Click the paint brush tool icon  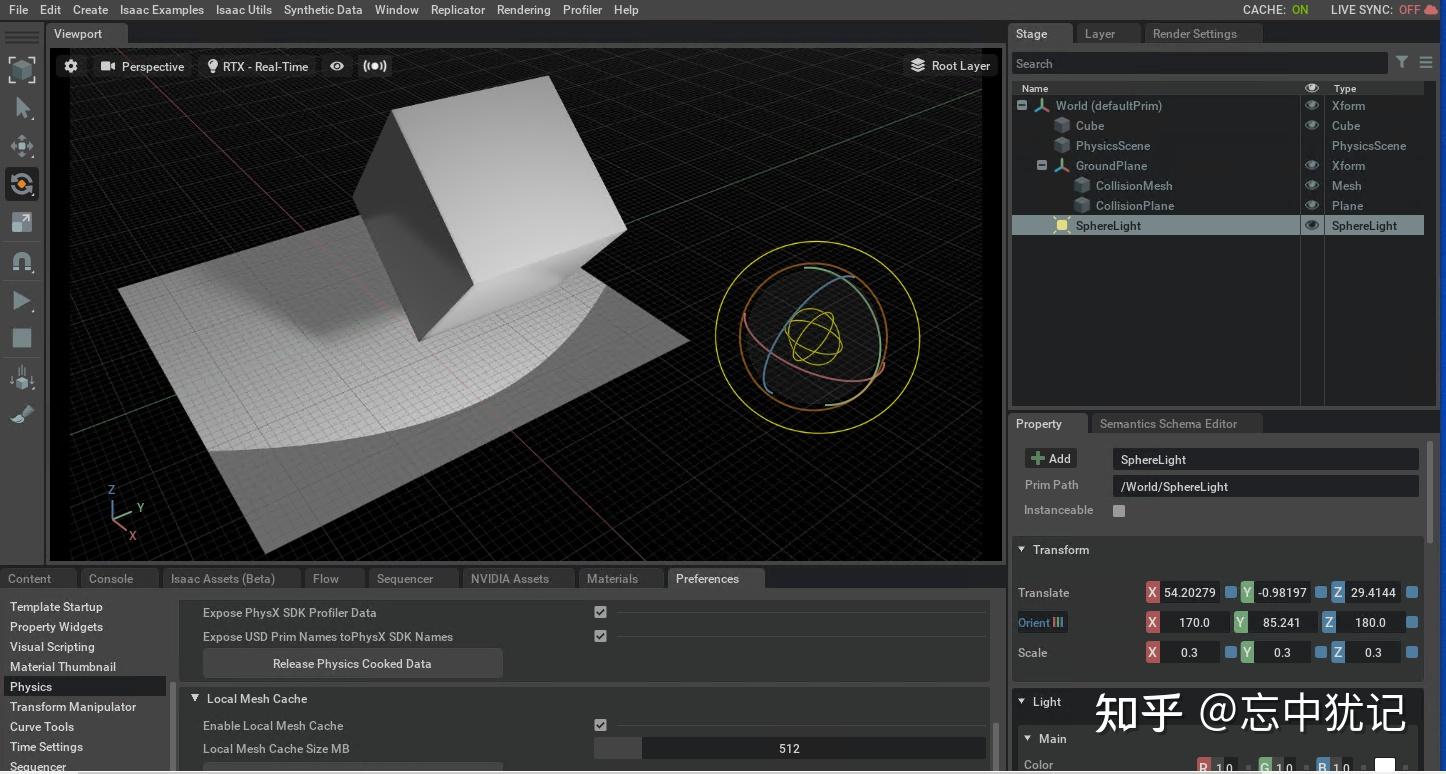pyautogui.click(x=22, y=414)
